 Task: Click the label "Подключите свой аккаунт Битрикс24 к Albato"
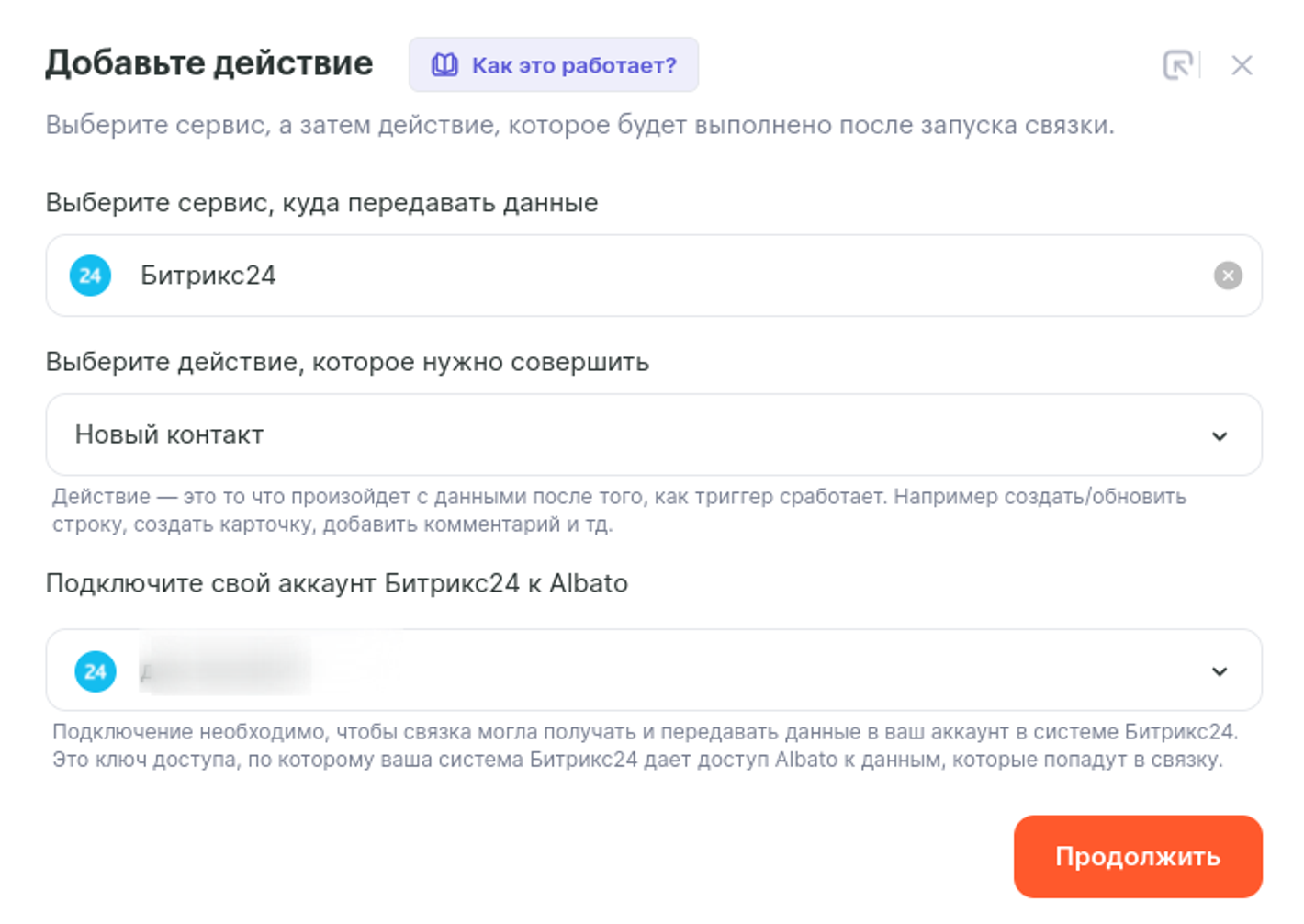pos(336,583)
